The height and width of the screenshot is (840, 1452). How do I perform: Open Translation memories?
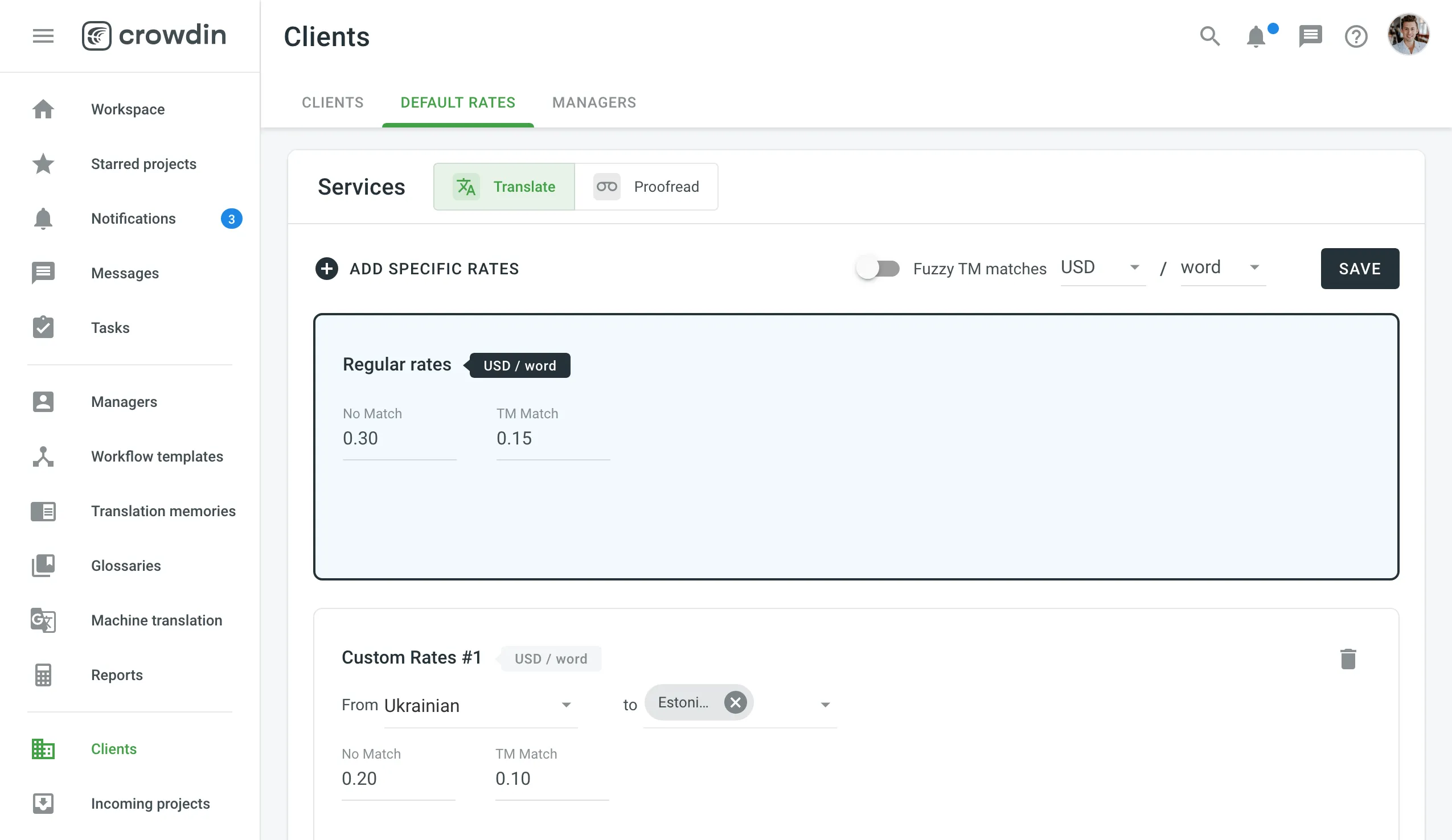163,511
